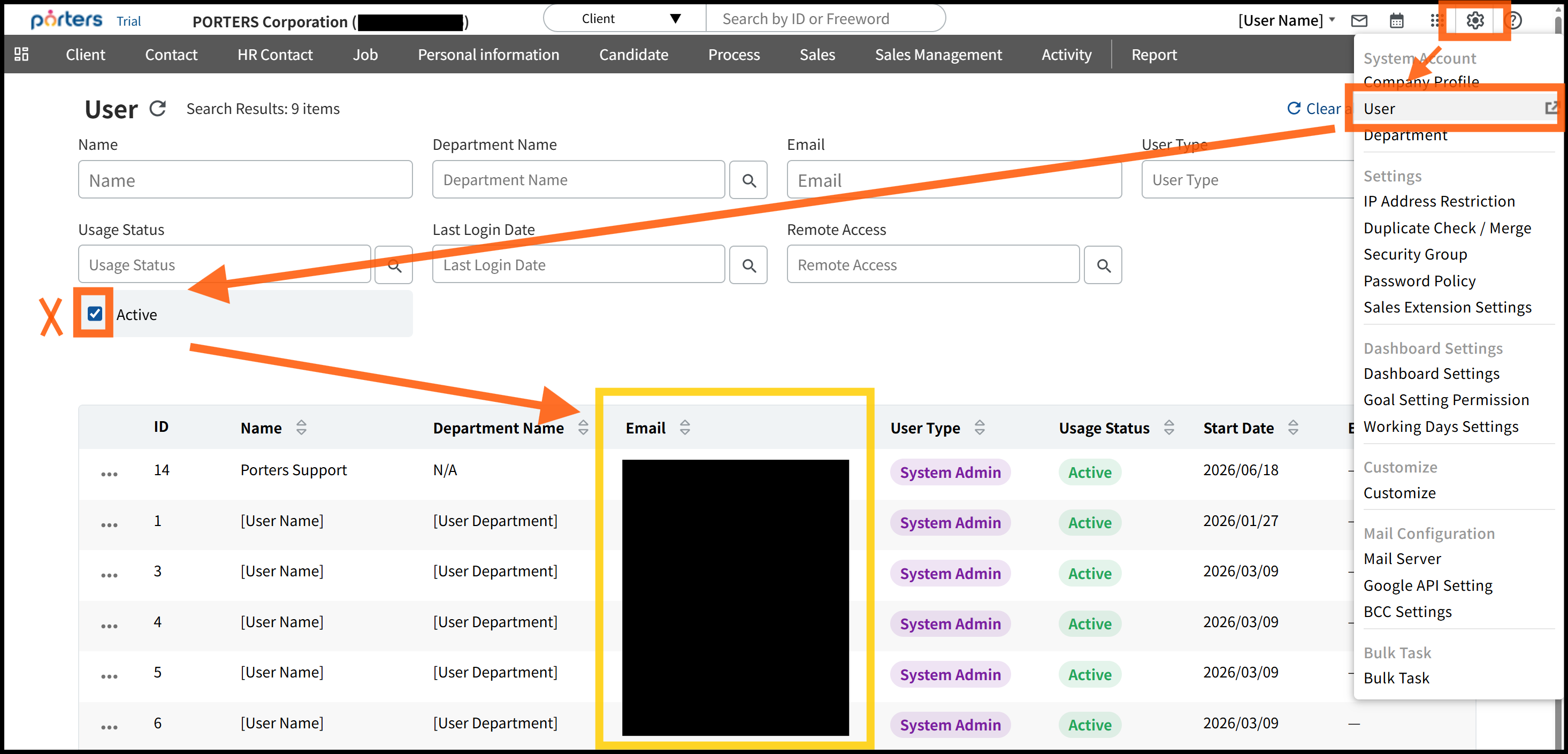Focus the Name filter input

click(x=246, y=180)
